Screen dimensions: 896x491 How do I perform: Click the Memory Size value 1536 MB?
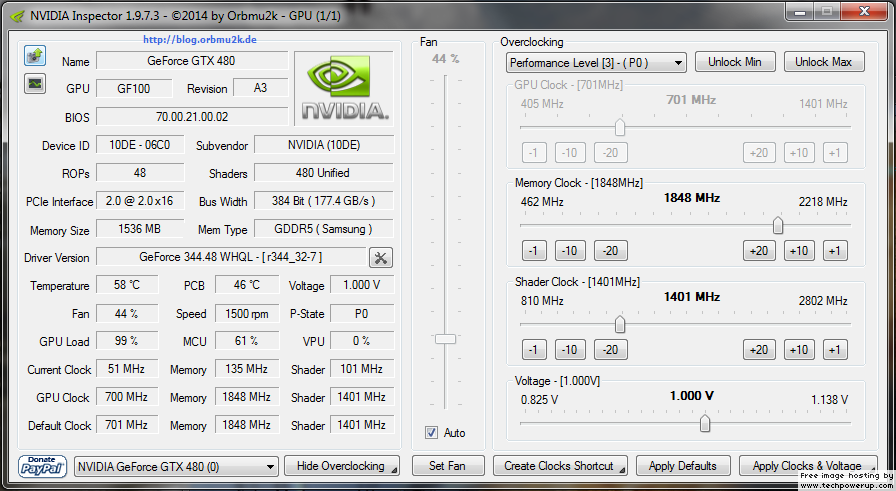tap(139, 229)
